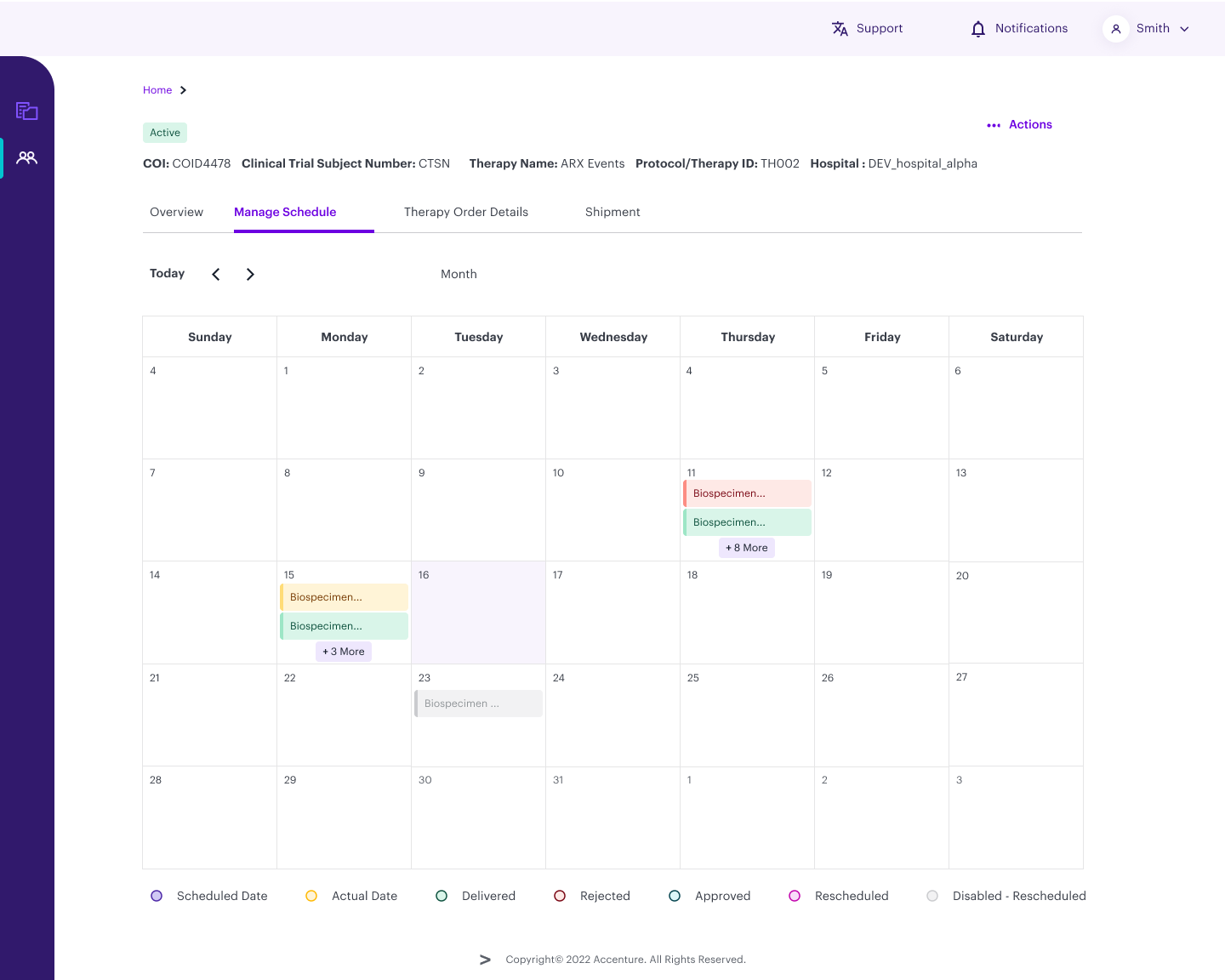
Task: Go to the next month with the right chevron
Action: [x=250, y=274]
